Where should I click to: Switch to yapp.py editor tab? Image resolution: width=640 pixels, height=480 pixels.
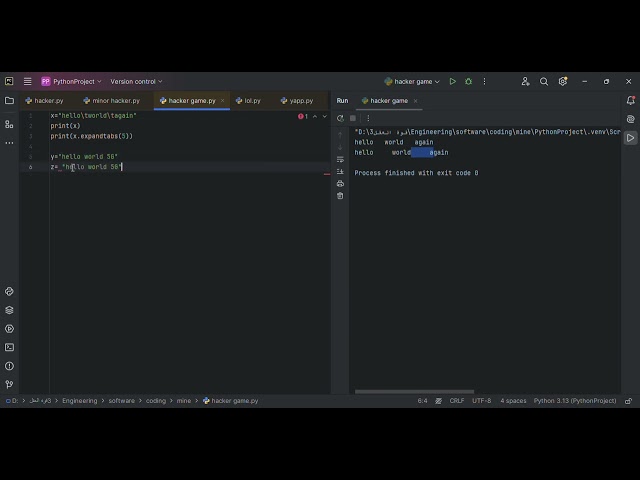point(297,101)
